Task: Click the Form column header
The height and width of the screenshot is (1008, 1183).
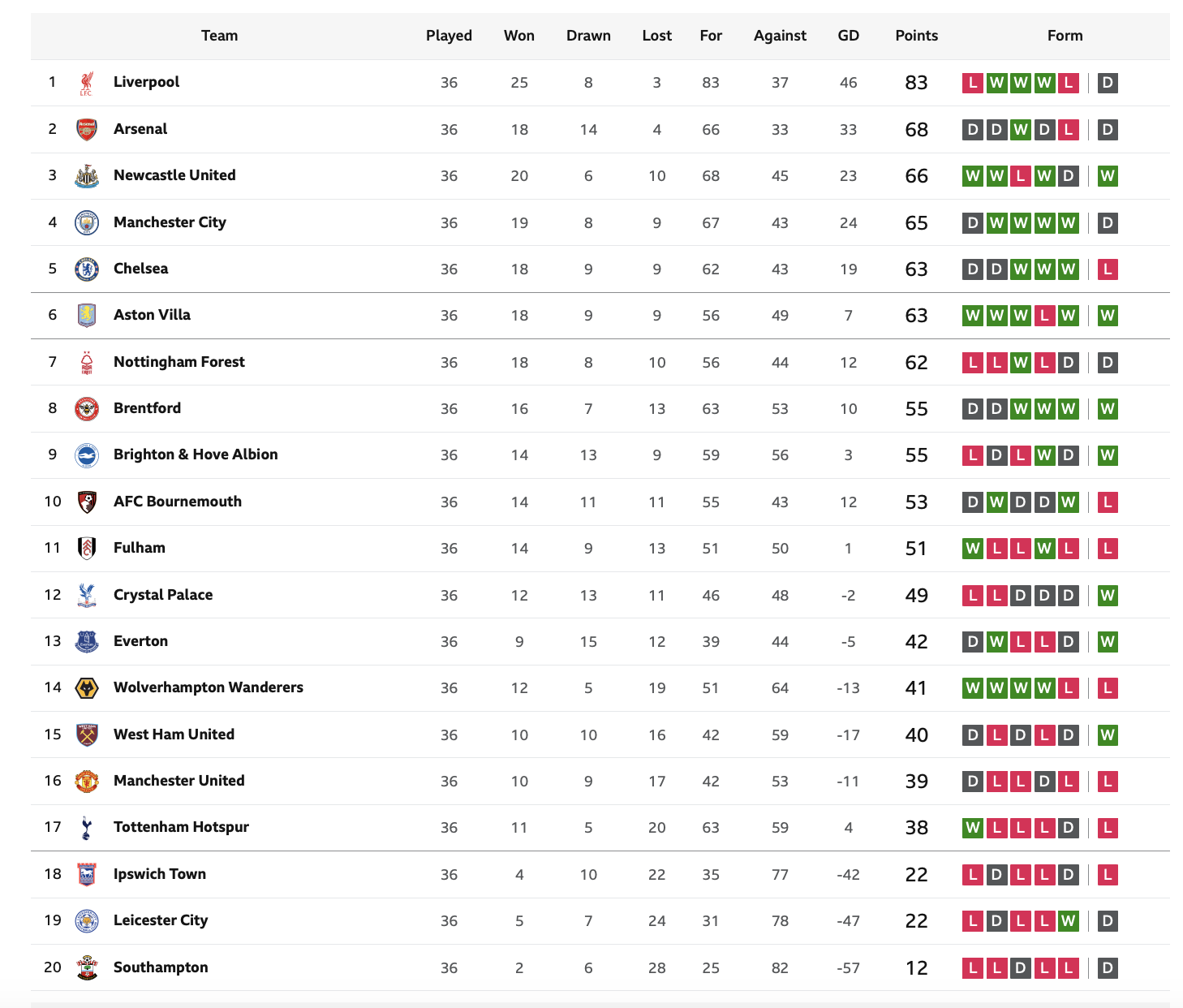Action: coord(1065,36)
